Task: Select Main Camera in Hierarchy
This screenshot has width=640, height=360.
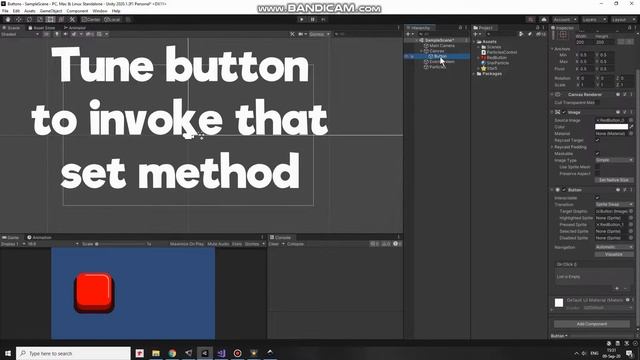Action: click(x=442, y=46)
